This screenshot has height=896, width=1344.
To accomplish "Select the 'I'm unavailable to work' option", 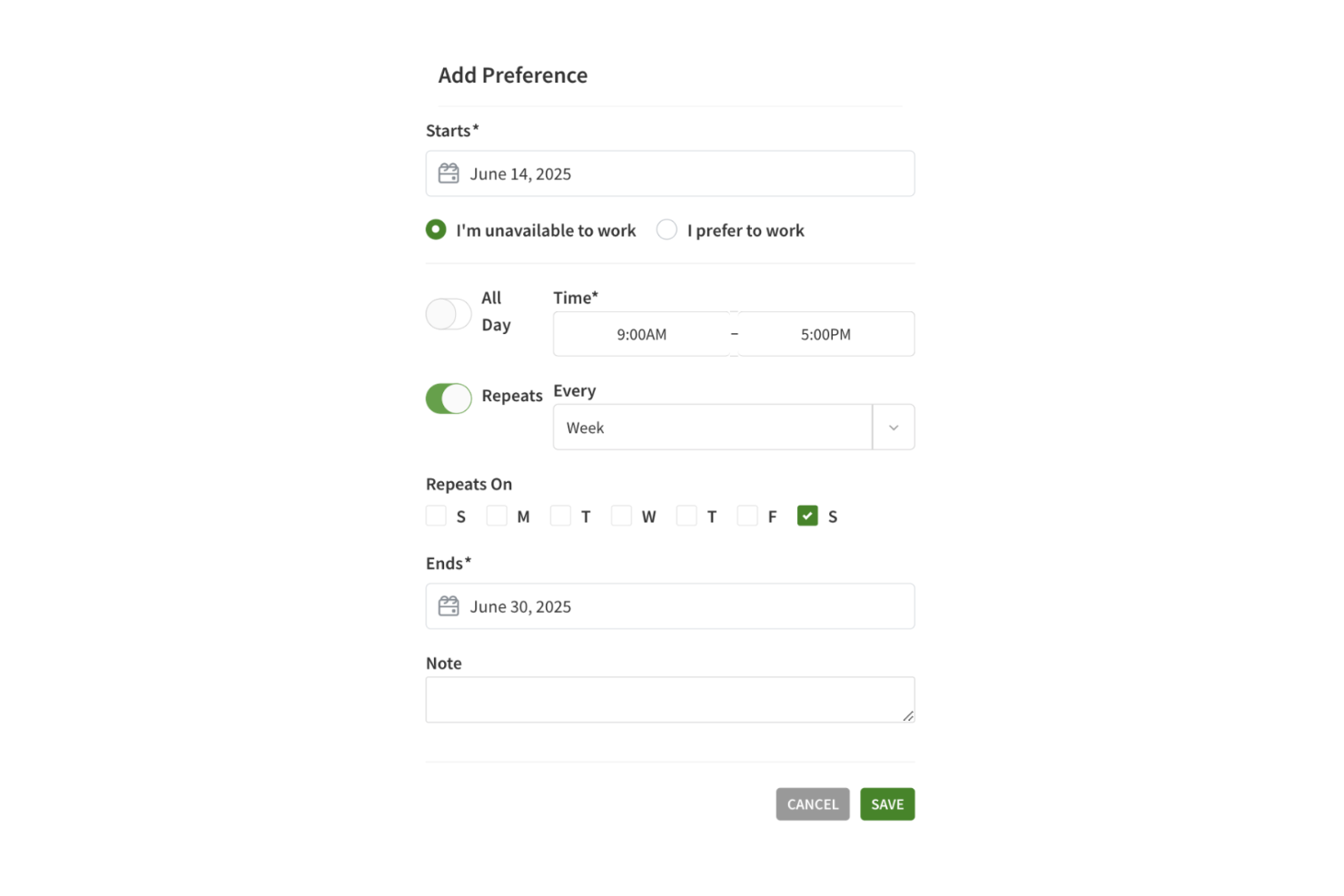I will 436,230.
